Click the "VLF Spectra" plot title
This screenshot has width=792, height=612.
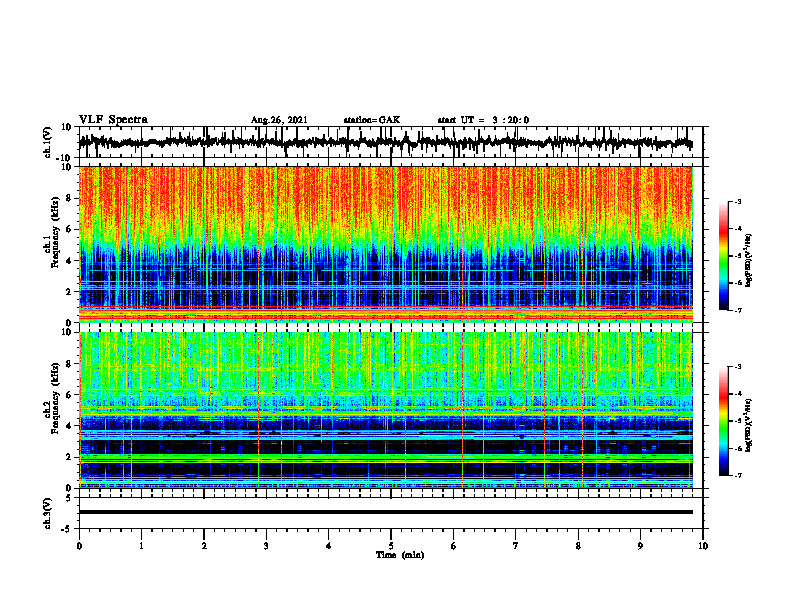point(113,120)
